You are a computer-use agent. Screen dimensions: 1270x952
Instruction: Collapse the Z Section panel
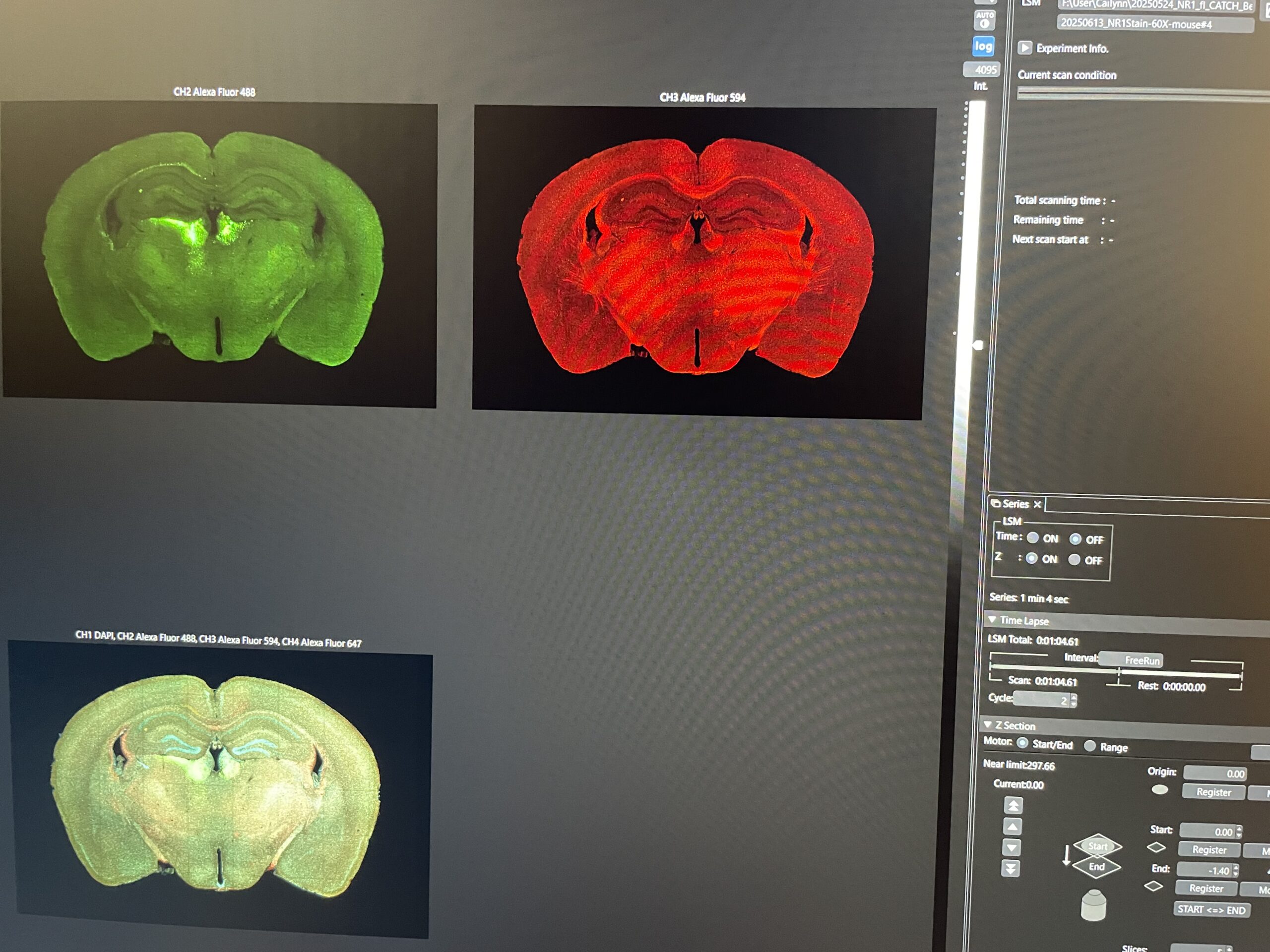point(988,725)
